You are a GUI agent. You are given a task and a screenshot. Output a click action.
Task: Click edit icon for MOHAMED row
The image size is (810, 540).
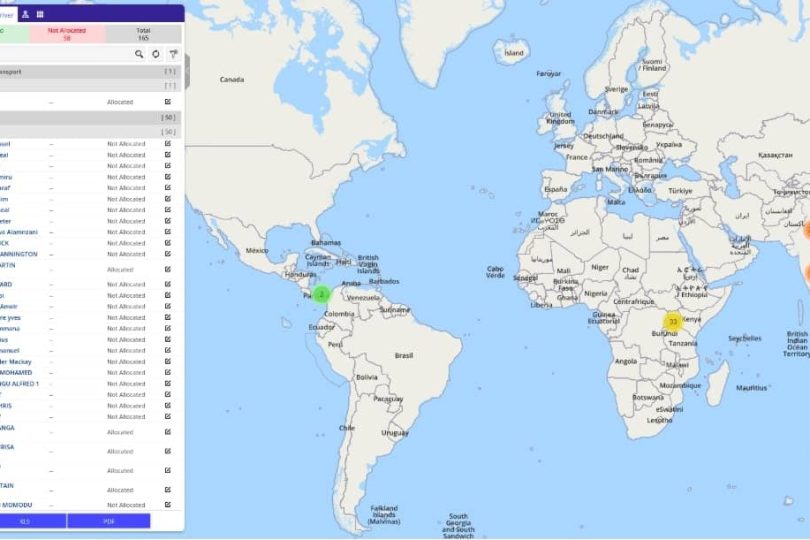[x=167, y=372]
